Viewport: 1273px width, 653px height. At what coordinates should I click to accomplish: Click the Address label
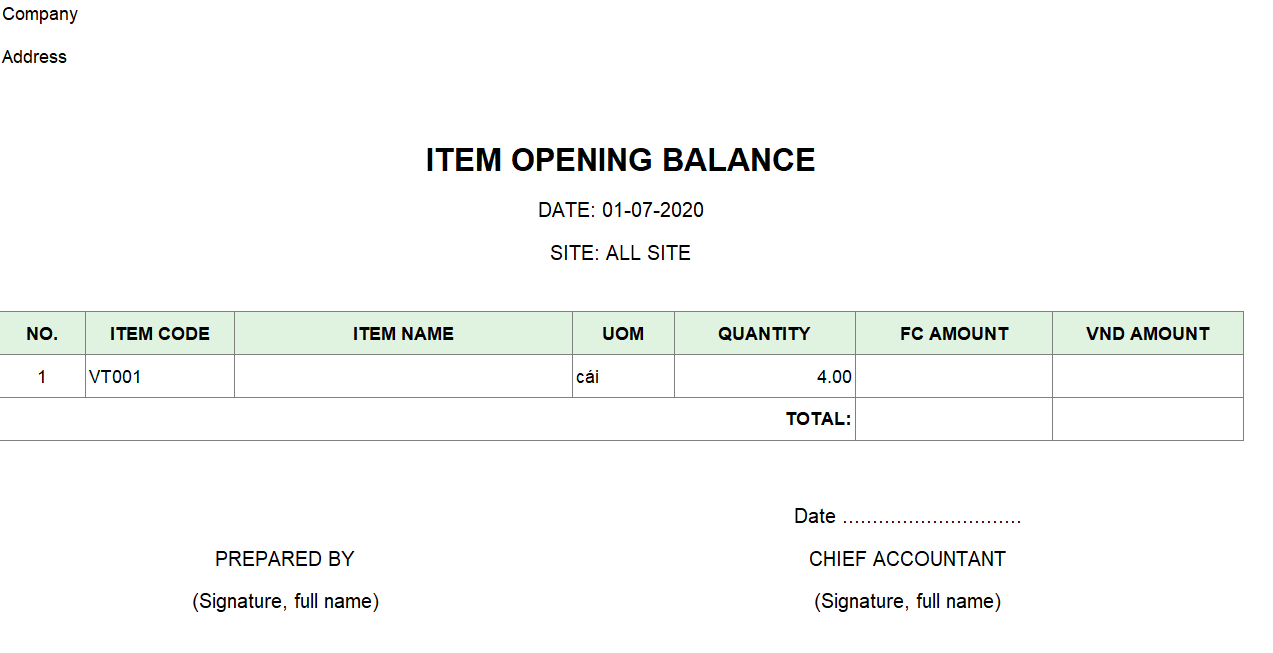(34, 57)
